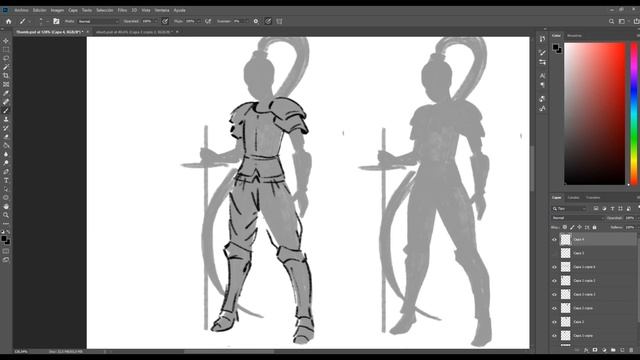Select the Capa 3 layer row

pyautogui.click(x=594, y=253)
